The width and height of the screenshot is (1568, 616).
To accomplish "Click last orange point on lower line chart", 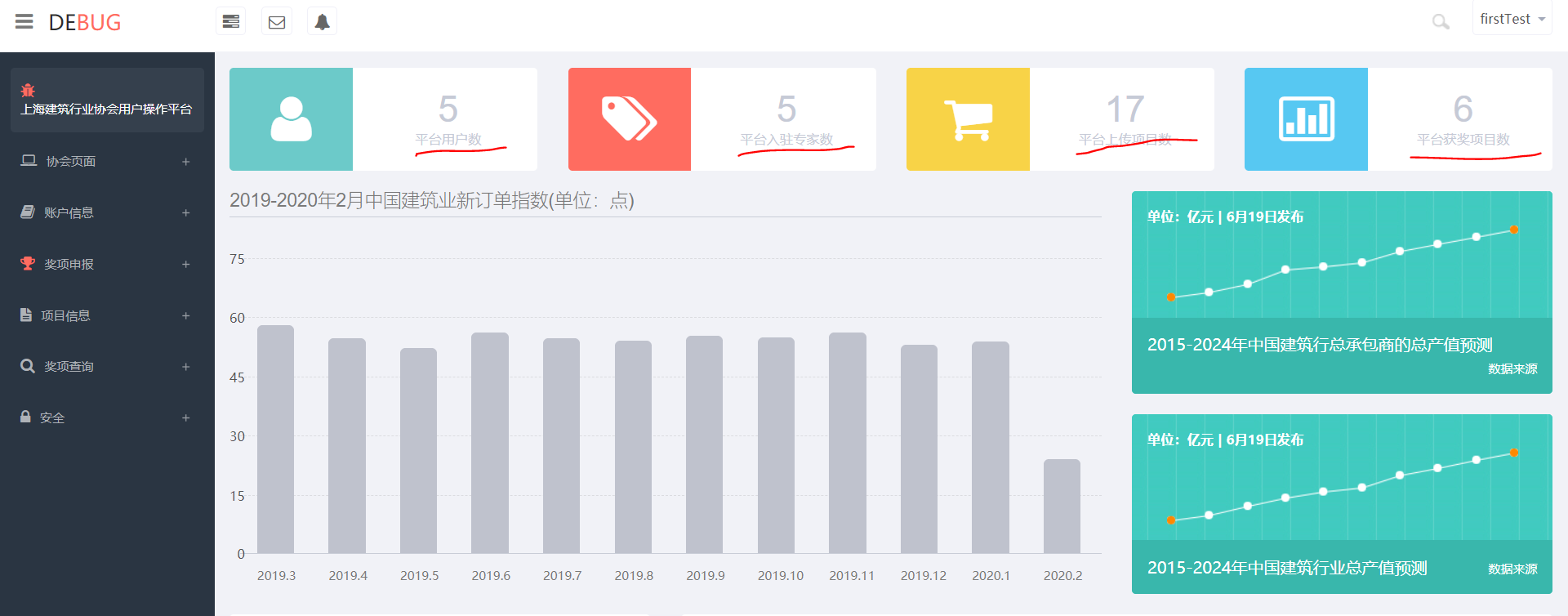I will pyautogui.click(x=1514, y=453).
